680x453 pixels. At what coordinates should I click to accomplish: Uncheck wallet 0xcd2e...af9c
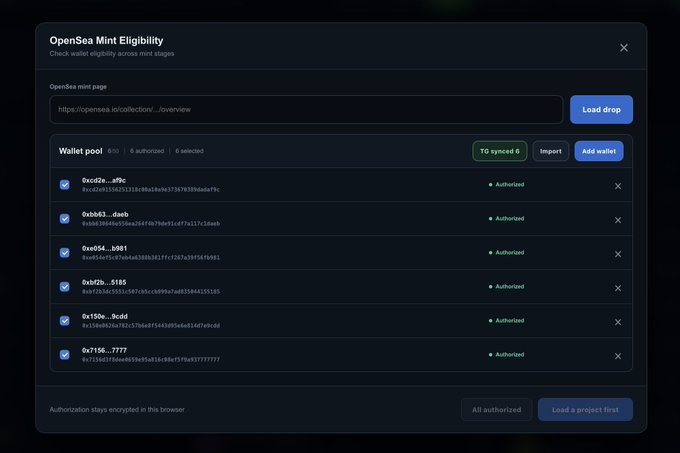(x=65, y=185)
